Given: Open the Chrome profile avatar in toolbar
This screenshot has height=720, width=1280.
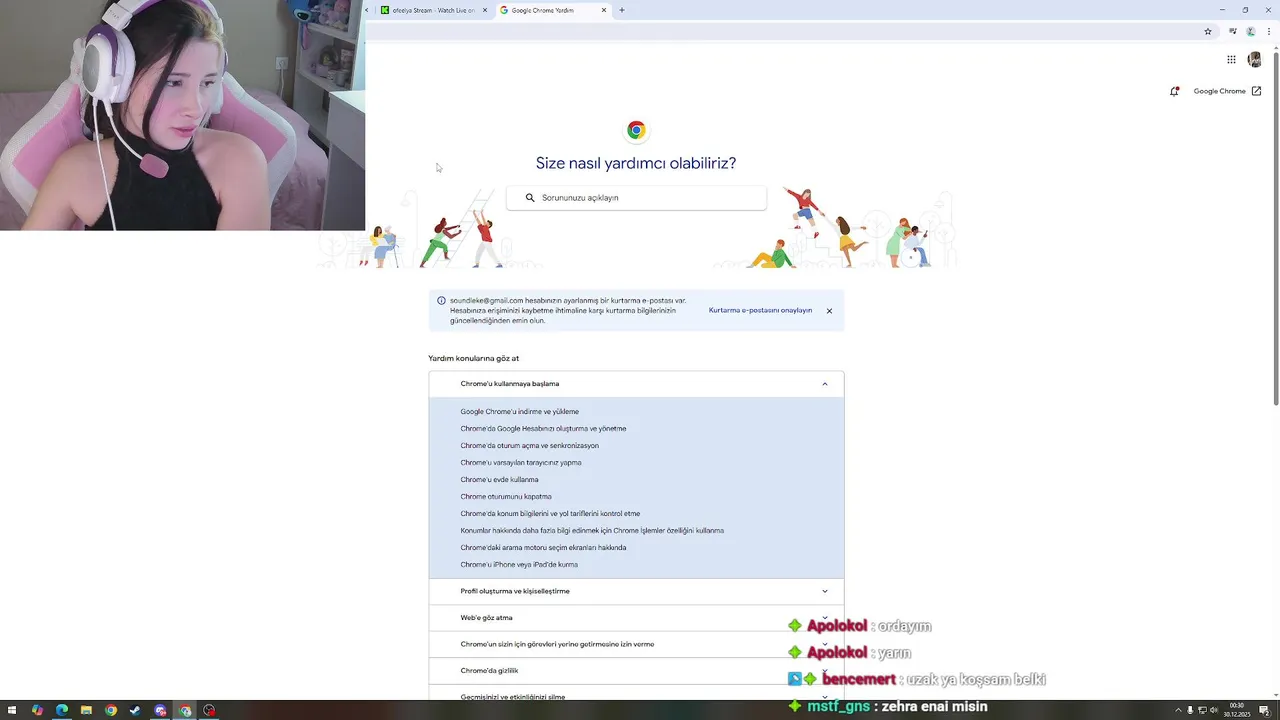Looking at the screenshot, I should 1250,32.
